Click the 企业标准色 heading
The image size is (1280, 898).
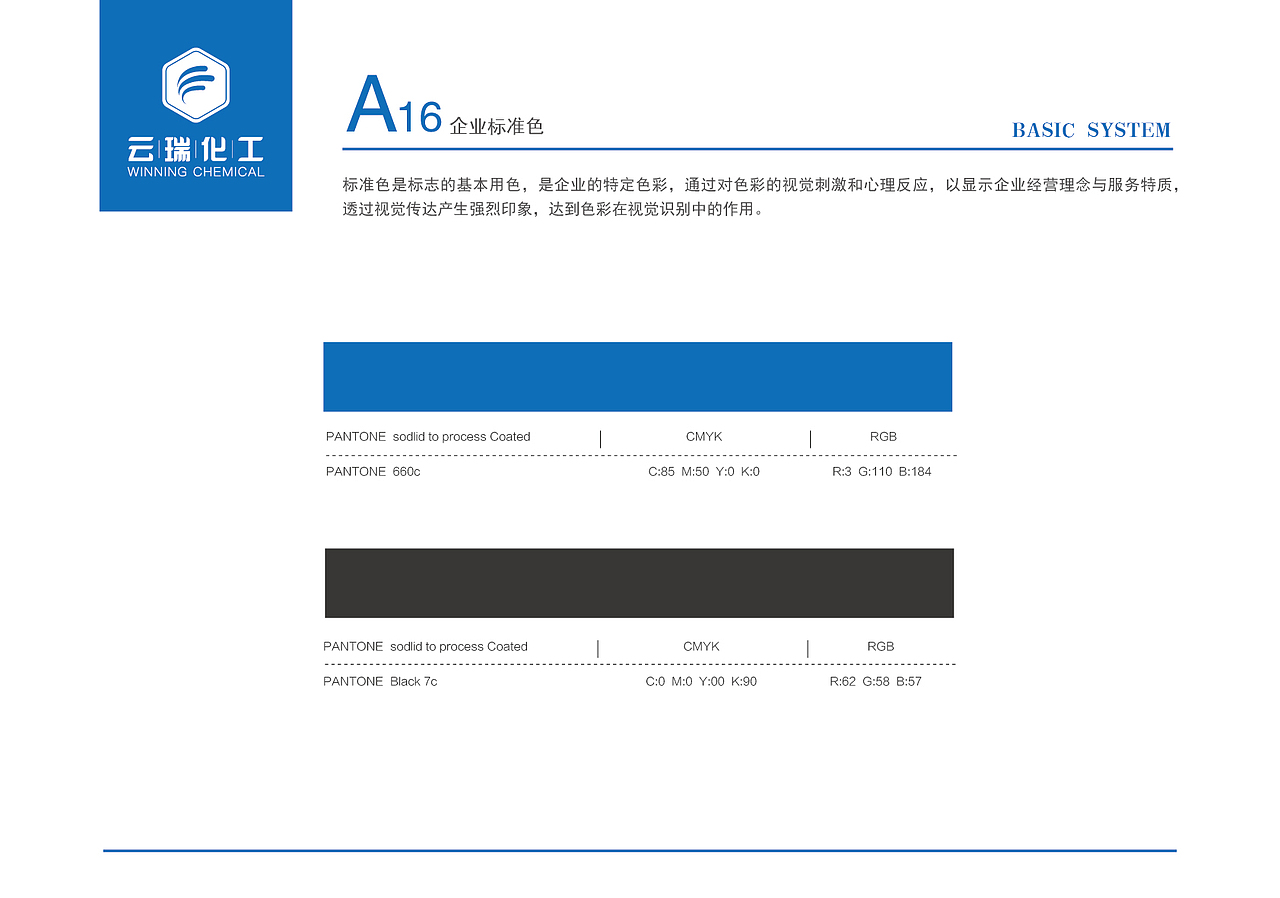[497, 127]
